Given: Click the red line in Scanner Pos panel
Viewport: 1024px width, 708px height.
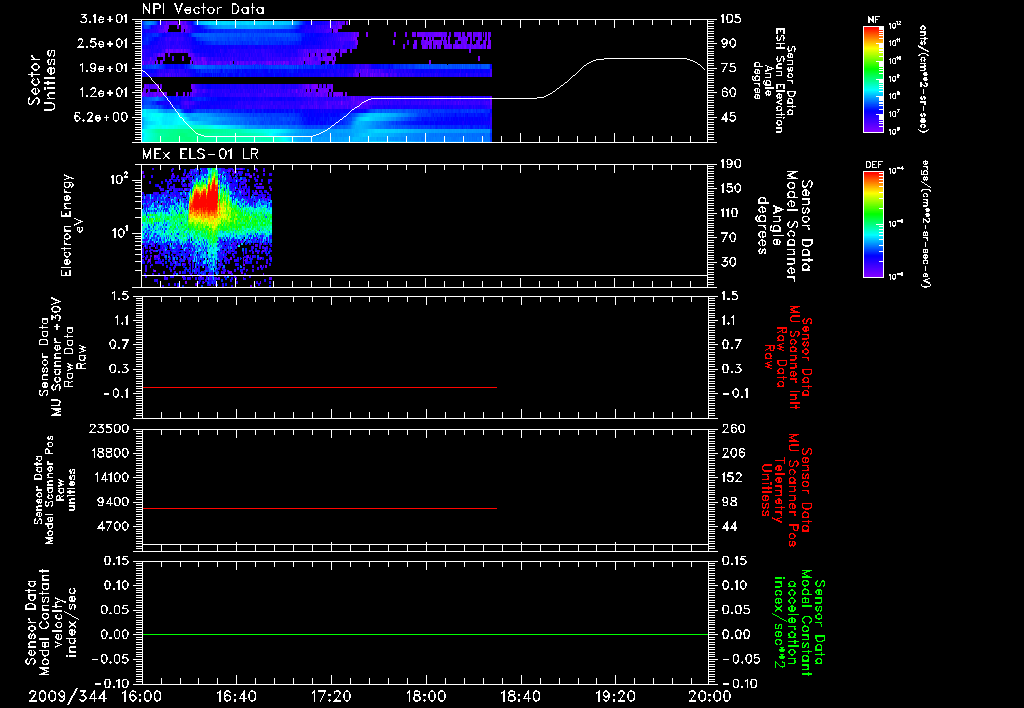Looking at the screenshot, I should click(319, 508).
